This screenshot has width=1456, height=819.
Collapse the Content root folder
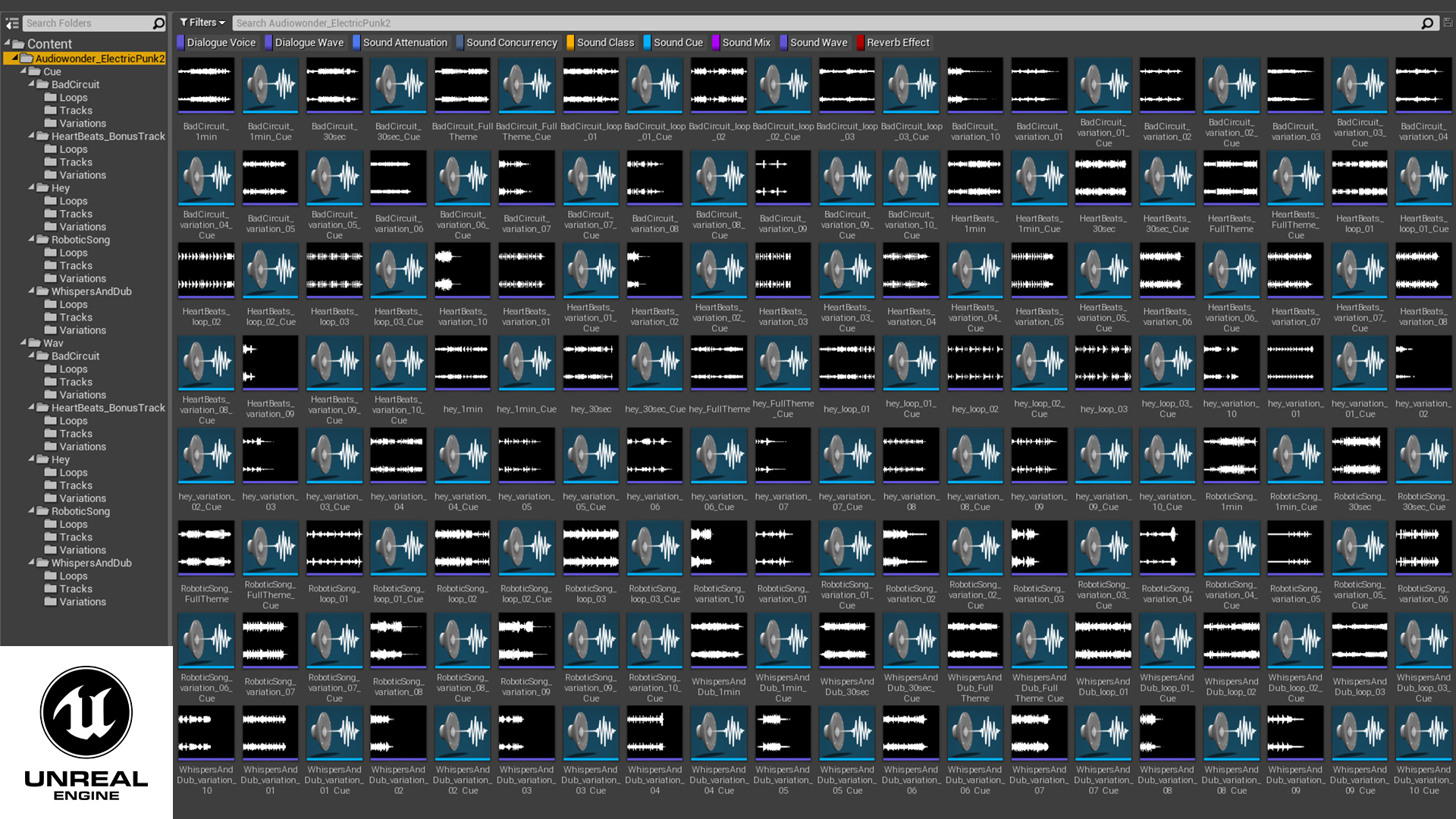8,43
